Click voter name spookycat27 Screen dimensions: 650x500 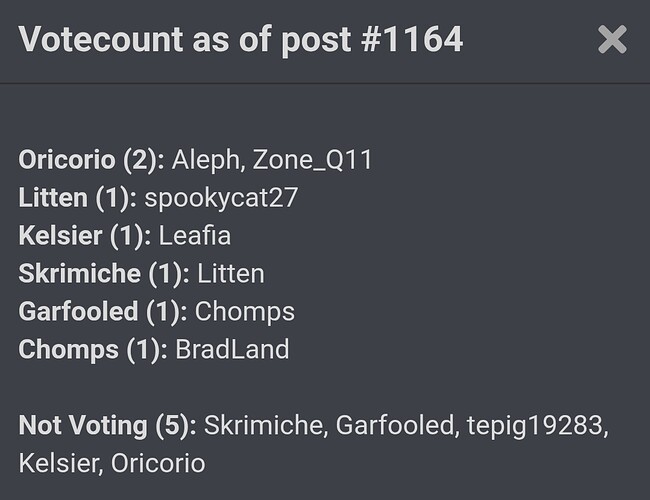tap(221, 199)
